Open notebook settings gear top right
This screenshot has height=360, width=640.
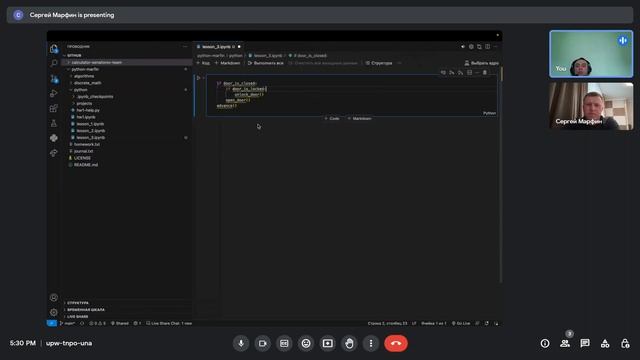(x=471, y=47)
